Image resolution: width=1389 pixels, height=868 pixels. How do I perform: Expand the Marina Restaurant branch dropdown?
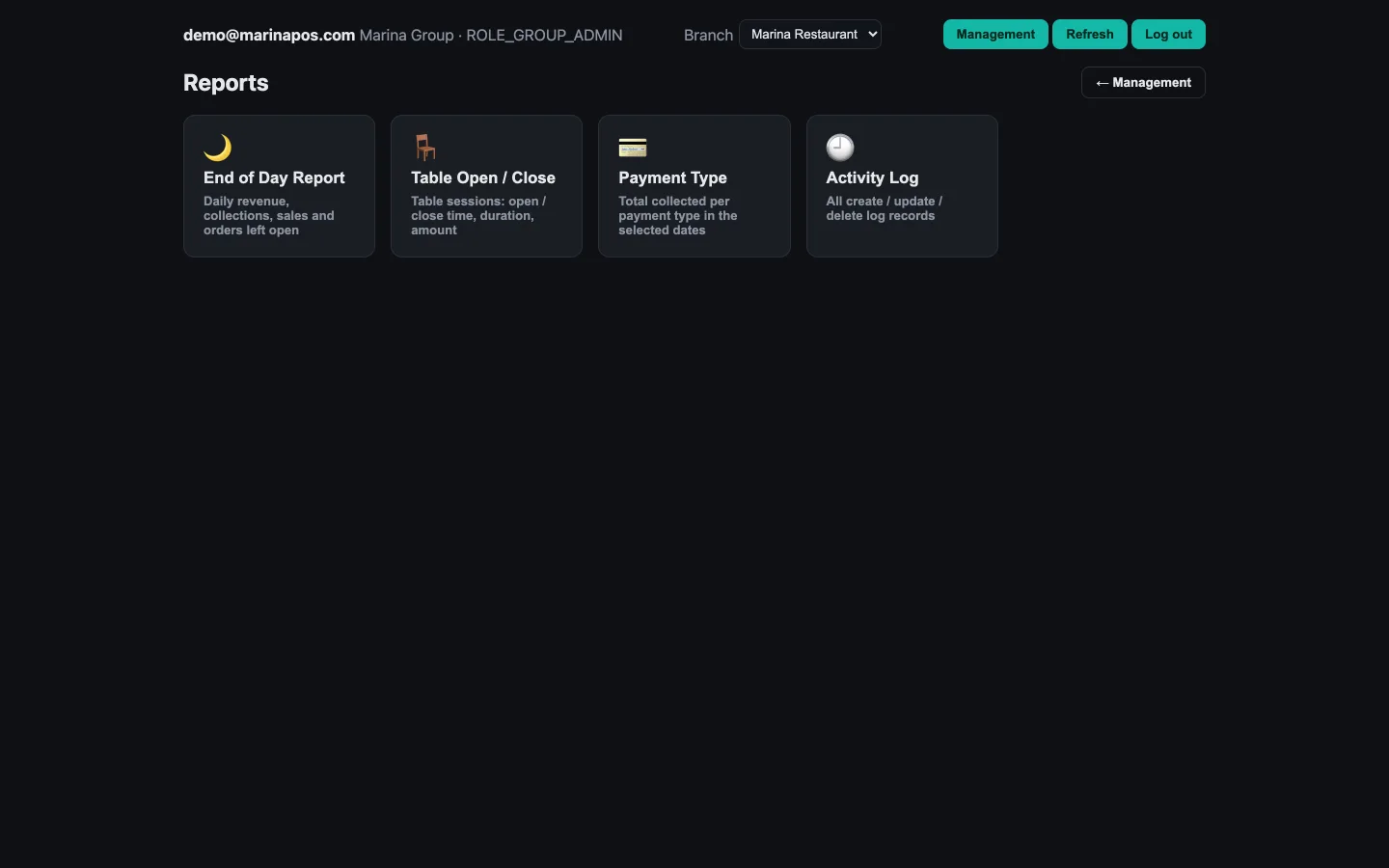[x=810, y=34]
